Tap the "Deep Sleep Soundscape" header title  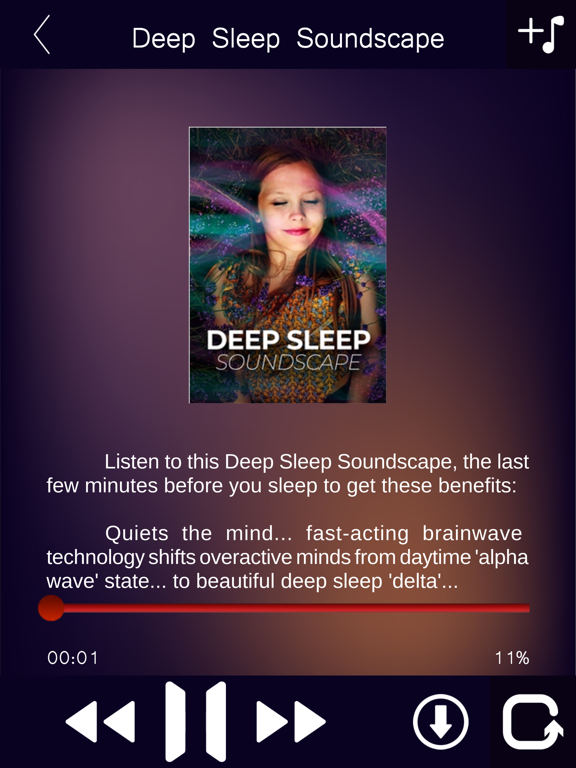(x=288, y=38)
